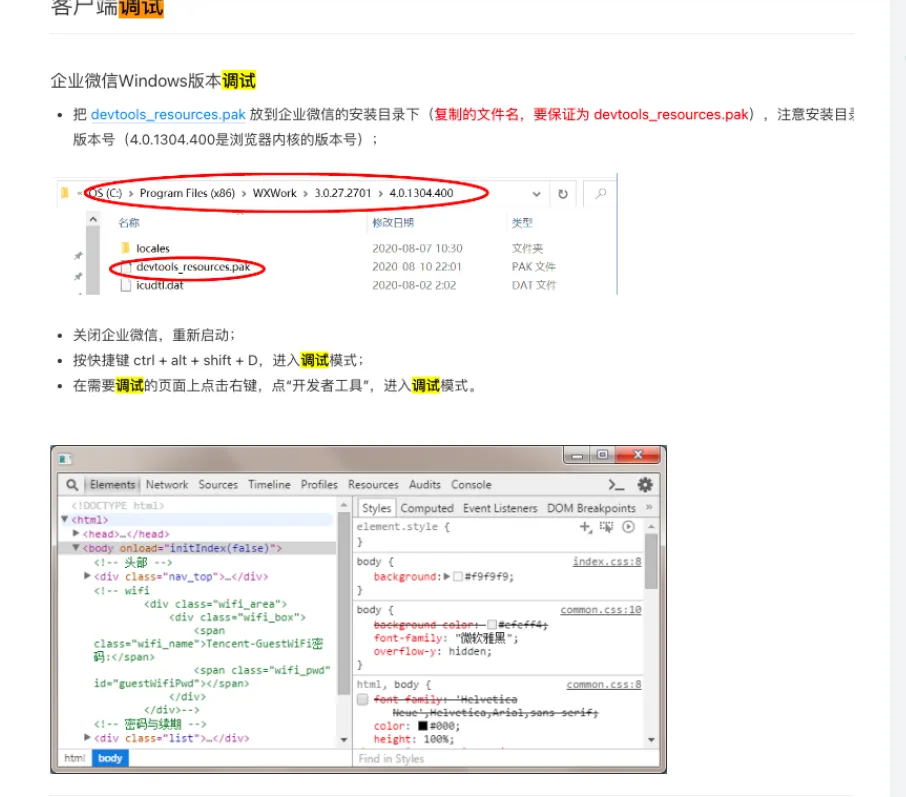Click the Program Files (x86) breadcrumb
906x797 pixels.
pyautogui.click(x=187, y=193)
